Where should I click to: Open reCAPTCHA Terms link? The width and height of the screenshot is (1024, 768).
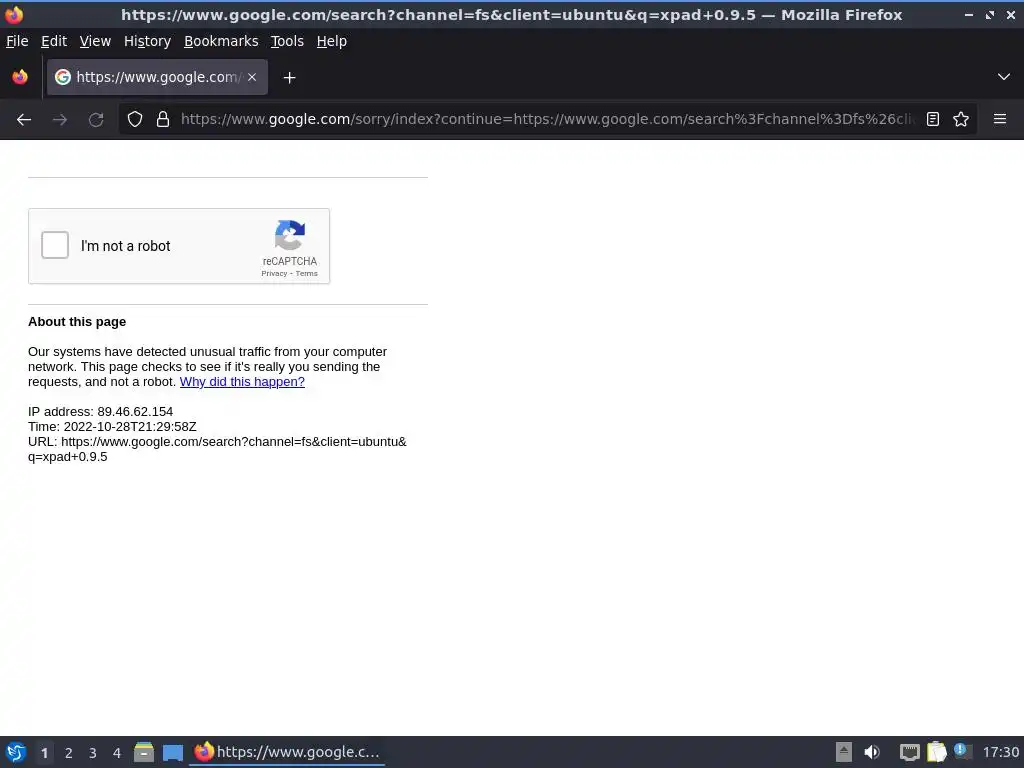click(x=306, y=274)
